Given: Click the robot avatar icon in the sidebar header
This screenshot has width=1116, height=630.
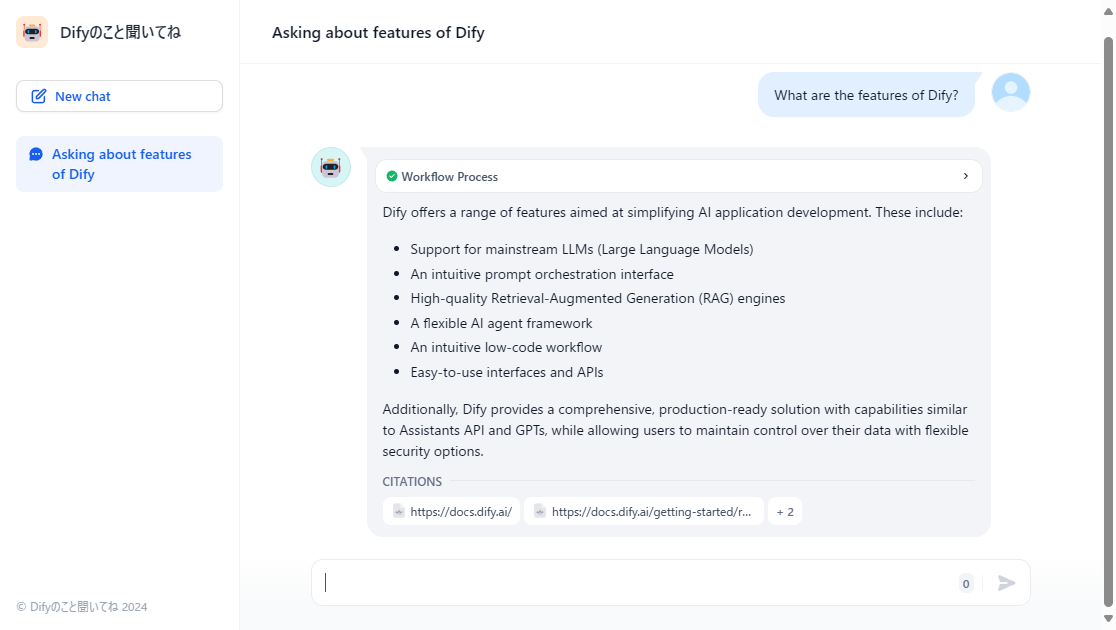Looking at the screenshot, I should 31,31.
